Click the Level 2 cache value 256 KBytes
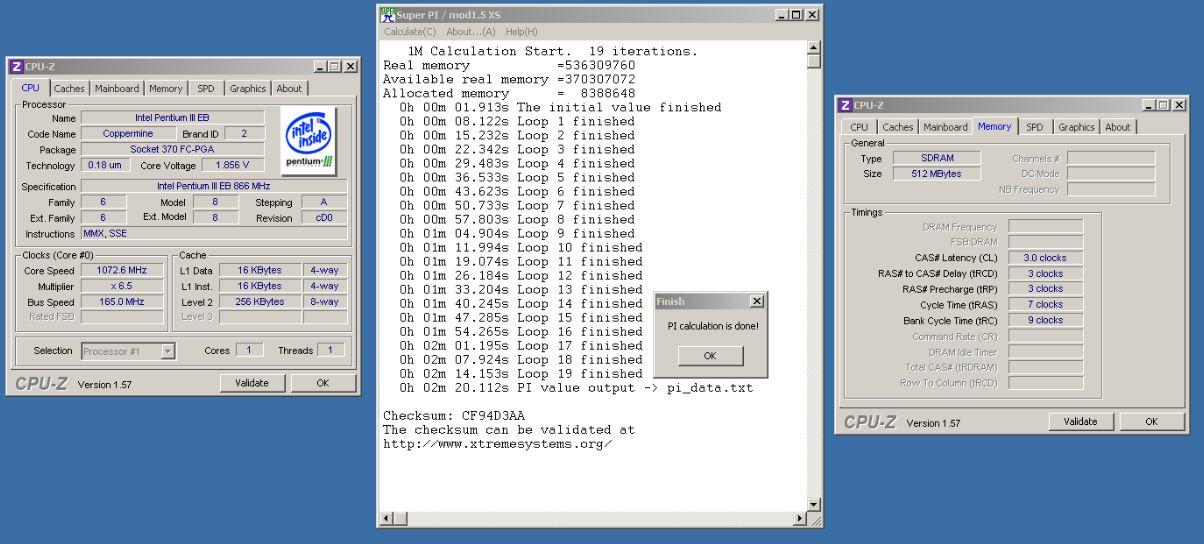This screenshot has height=544, width=1204. pos(258,301)
